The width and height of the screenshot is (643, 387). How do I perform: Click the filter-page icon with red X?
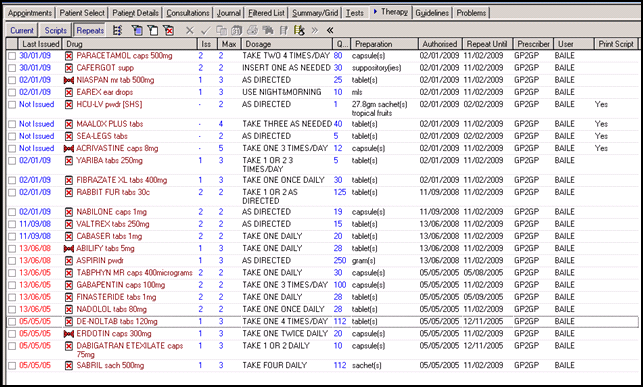pos(168,30)
